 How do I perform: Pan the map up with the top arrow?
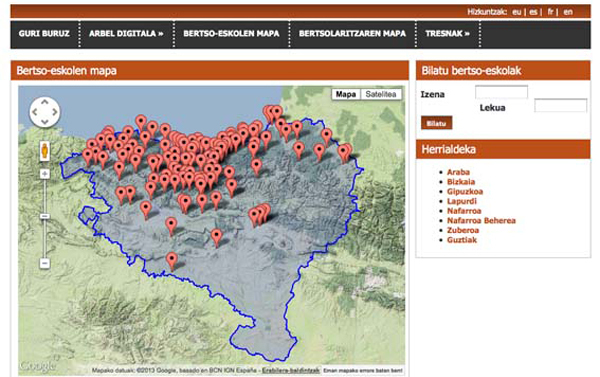coord(45,103)
